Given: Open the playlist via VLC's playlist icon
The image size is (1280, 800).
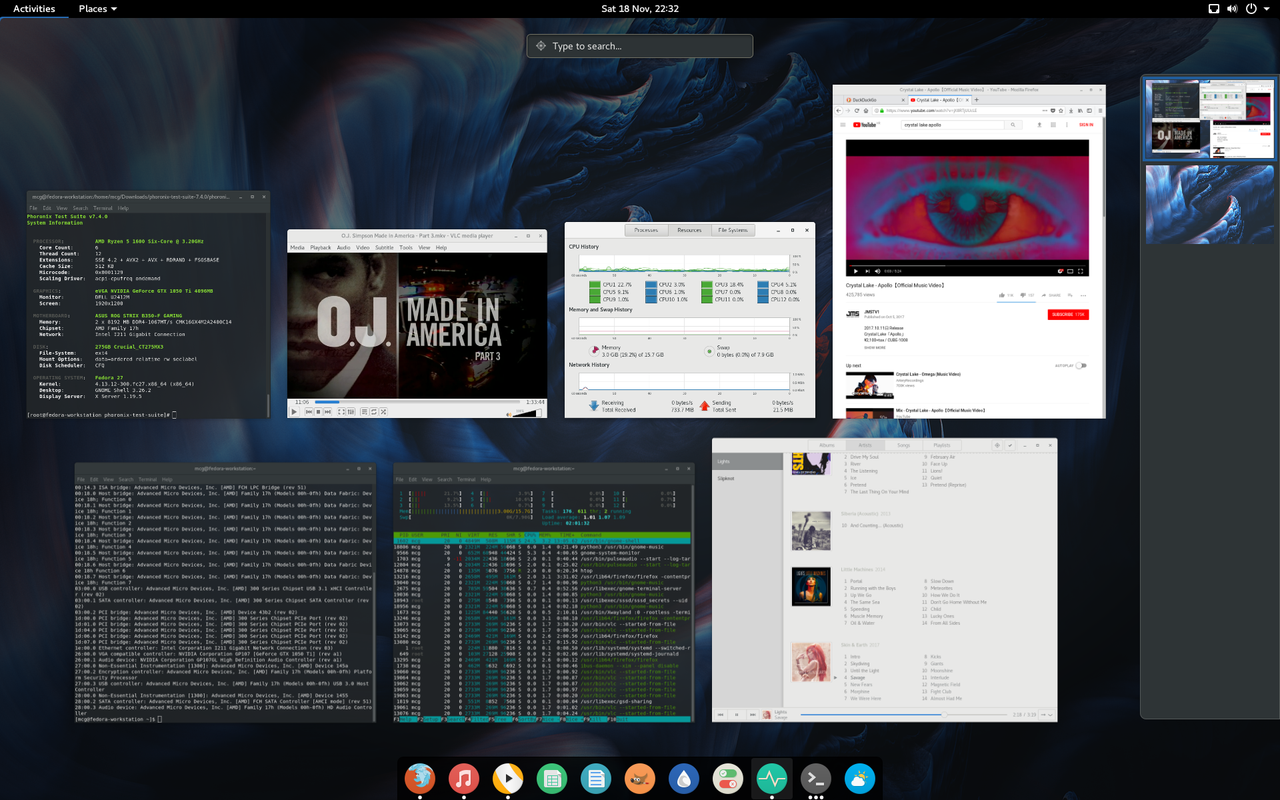Looking at the screenshot, I should (x=363, y=412).
